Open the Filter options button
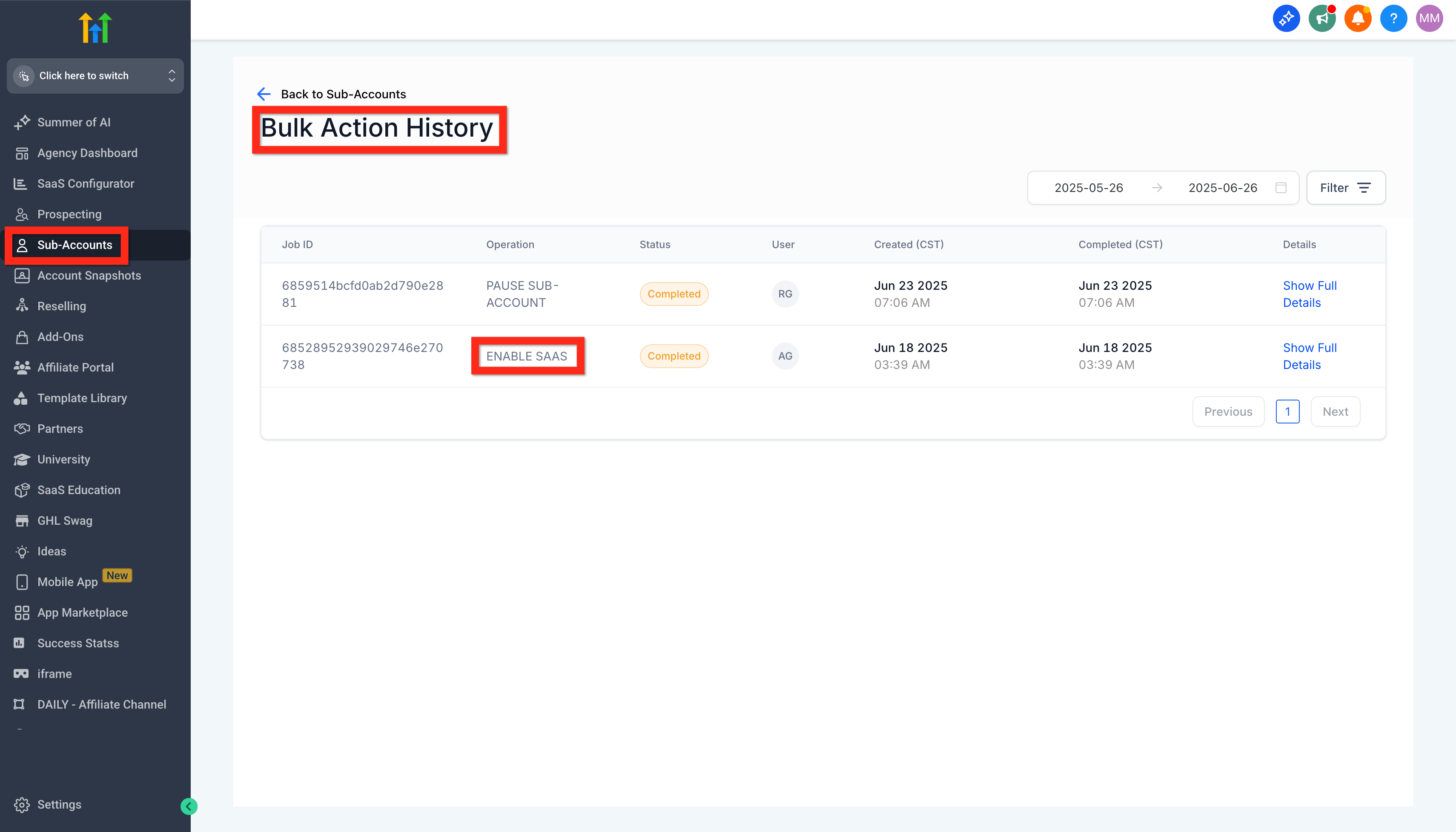Screen dimensions: 1456x832 (x=1346, y=188)
